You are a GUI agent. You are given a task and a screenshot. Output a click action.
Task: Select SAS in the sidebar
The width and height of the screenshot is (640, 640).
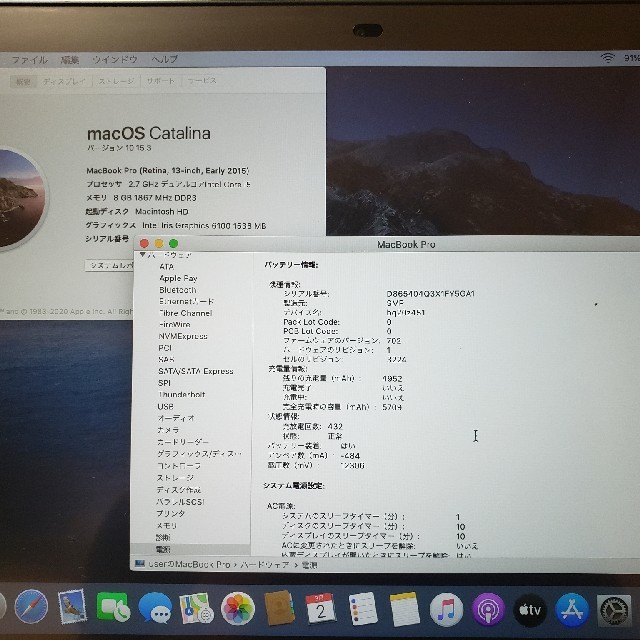tap(166, 360)
